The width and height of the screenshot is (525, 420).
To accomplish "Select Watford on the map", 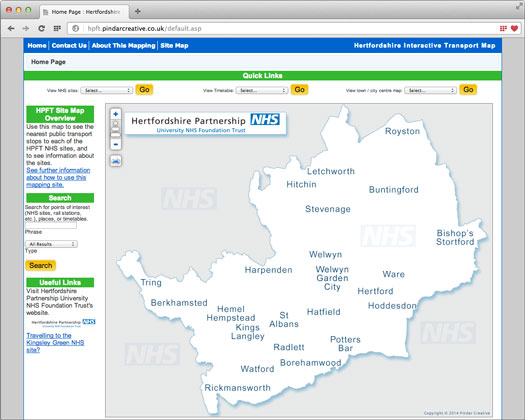I will click(x=257, y=369).
